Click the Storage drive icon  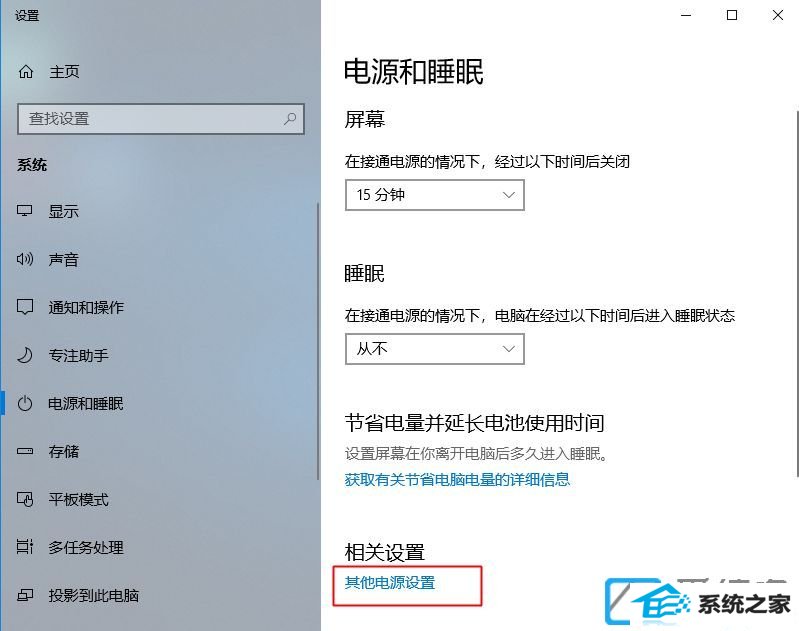pyautogui.click(x=25, y=451)
